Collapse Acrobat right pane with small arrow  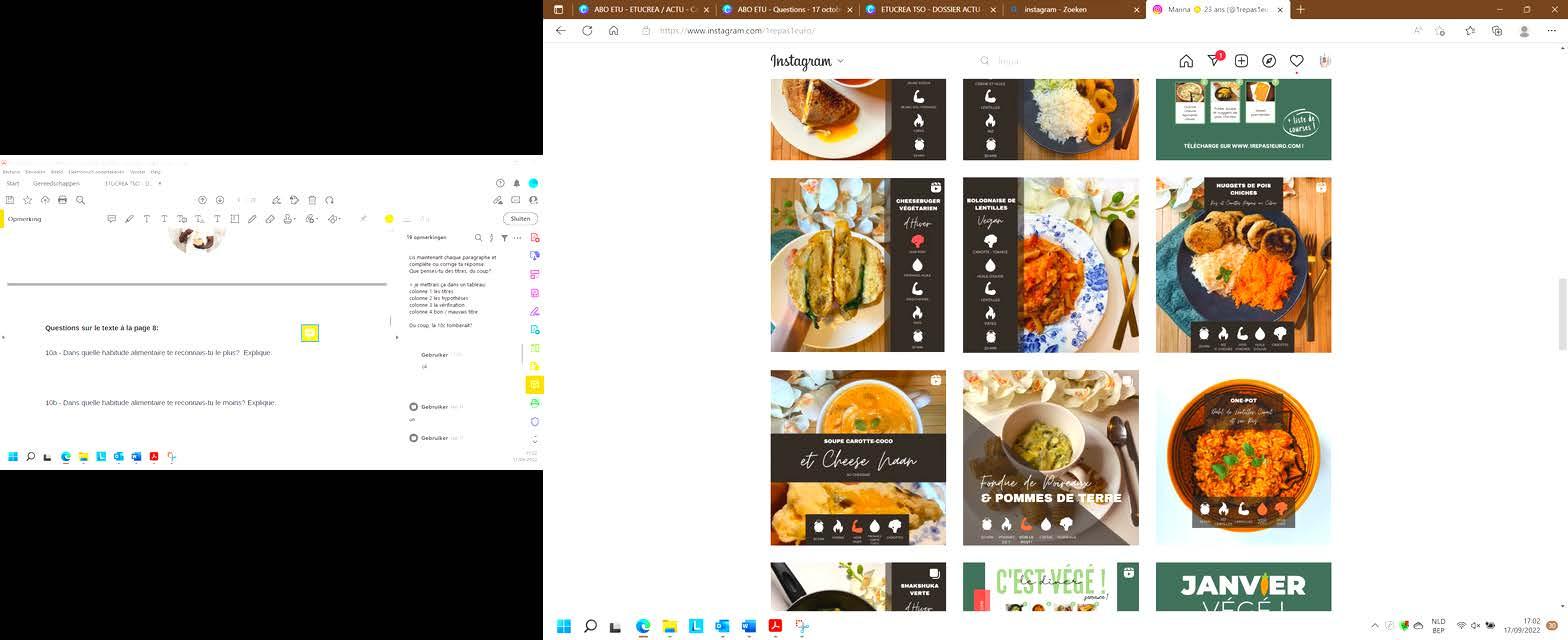[x=397, y=337]
